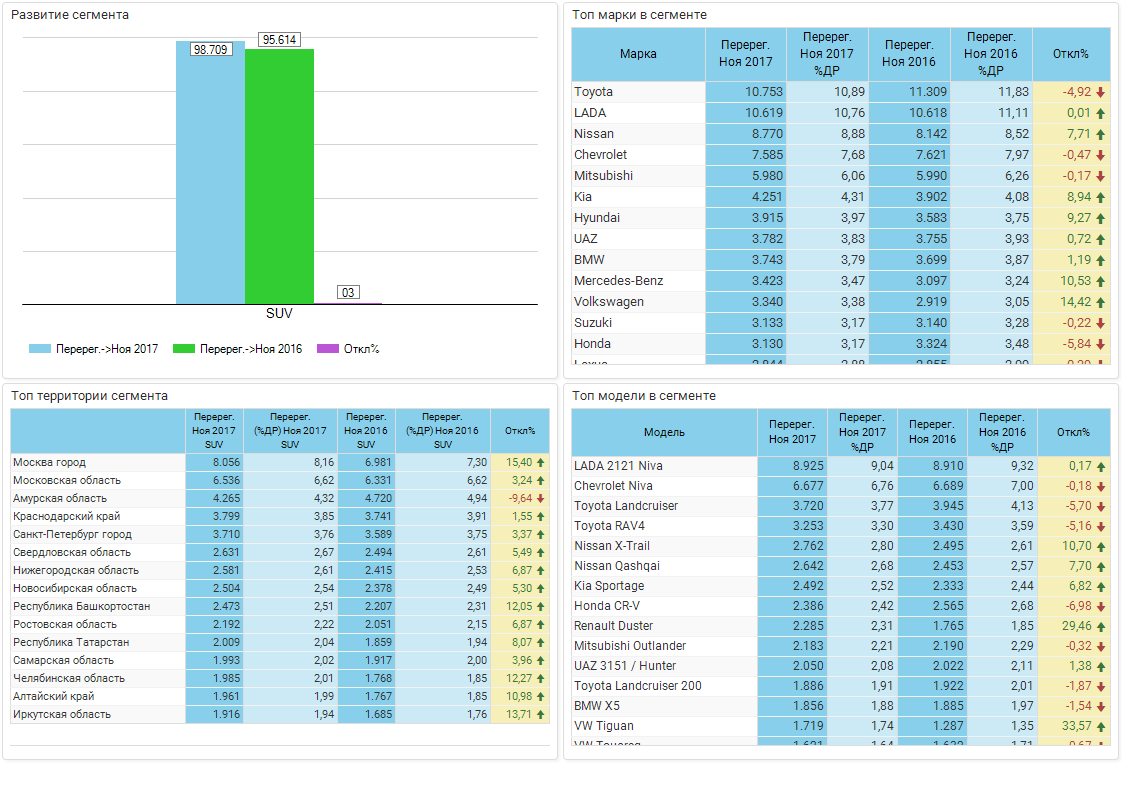Click the Перерег. Ноя 2017 brands column header
The width and height of the screenshot is (1122, 793).
point(746,54)
